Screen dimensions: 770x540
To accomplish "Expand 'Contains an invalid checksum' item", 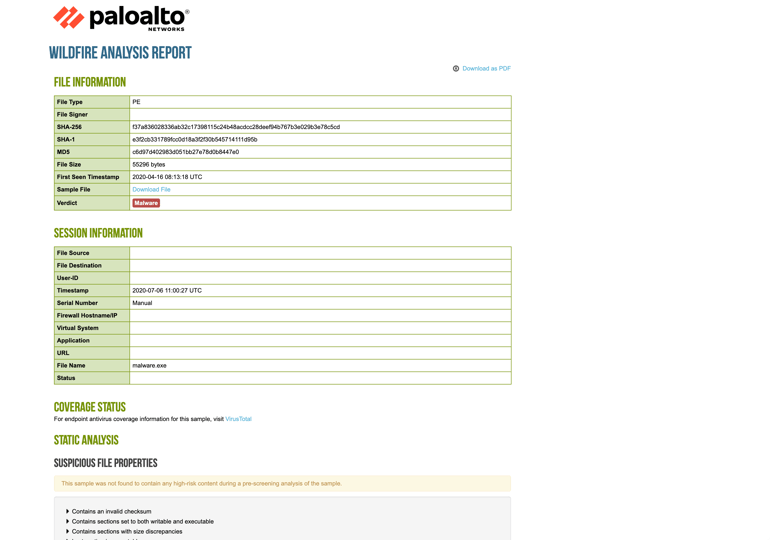I will point(109,512).
